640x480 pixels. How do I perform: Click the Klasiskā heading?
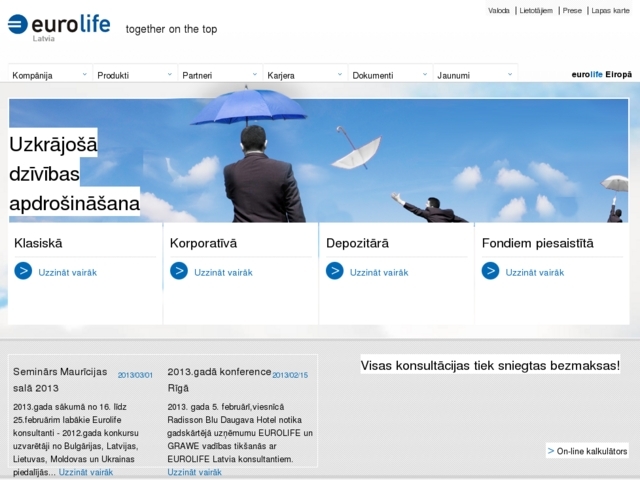click(38, 243)
